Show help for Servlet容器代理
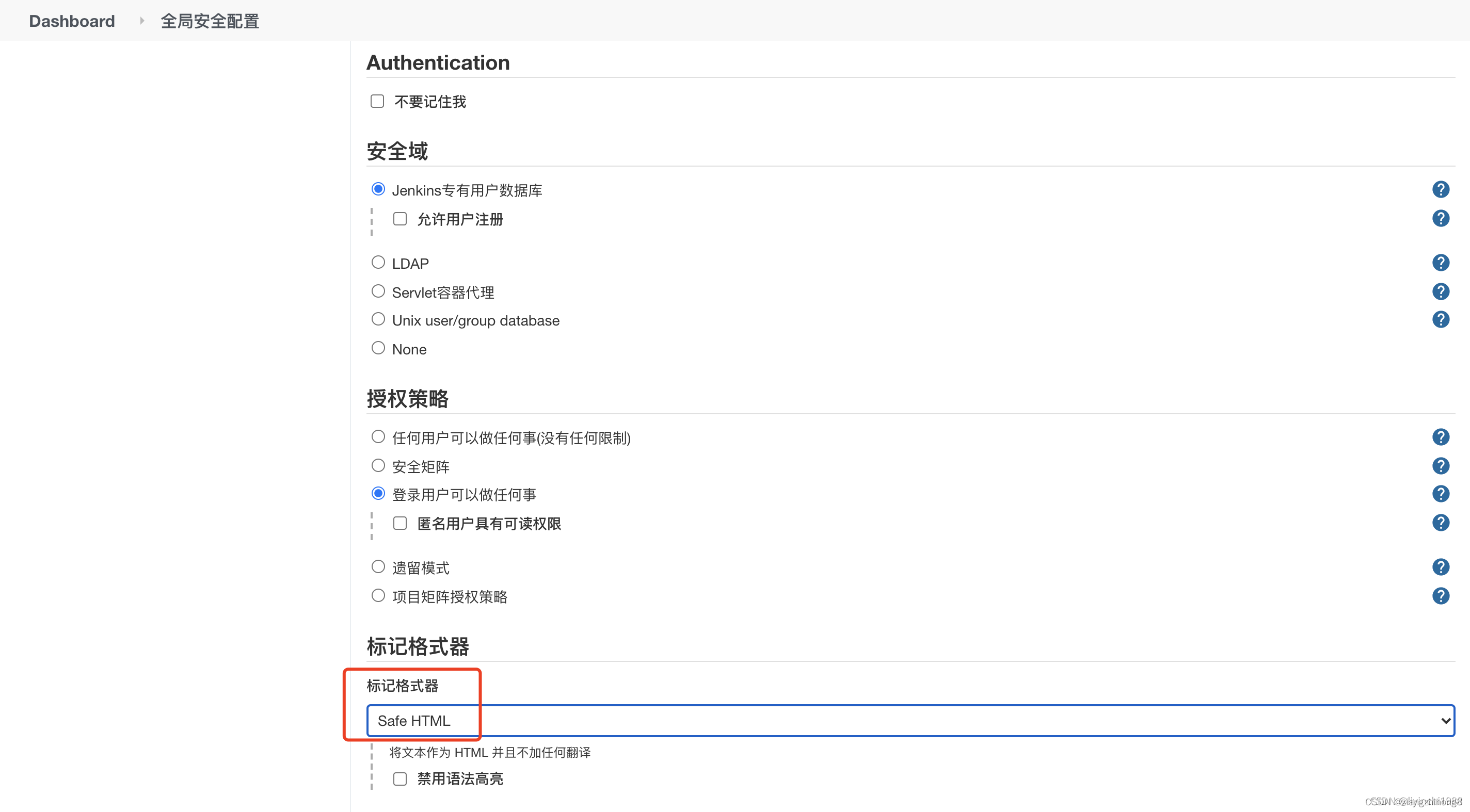The width and height of the screenshot is (1470, 812). point(1441,292)
